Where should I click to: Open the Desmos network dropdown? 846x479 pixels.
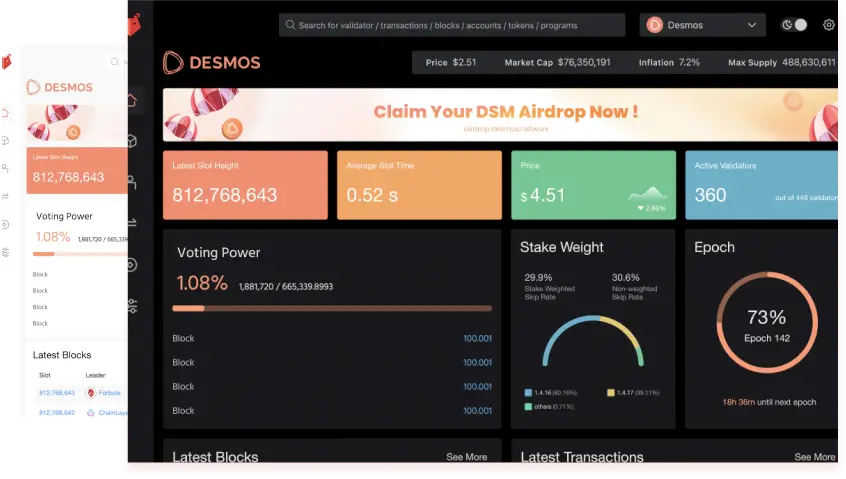(702, 25)
